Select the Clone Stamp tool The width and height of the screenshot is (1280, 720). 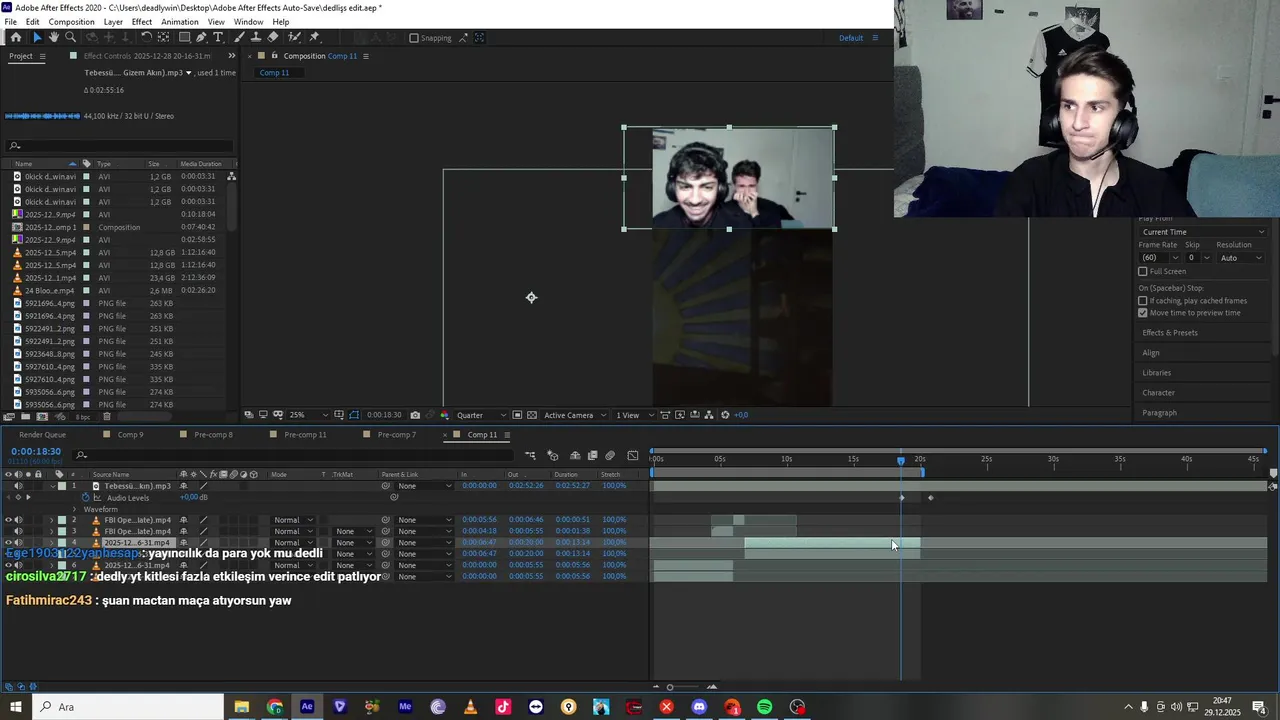coord(256,37)
